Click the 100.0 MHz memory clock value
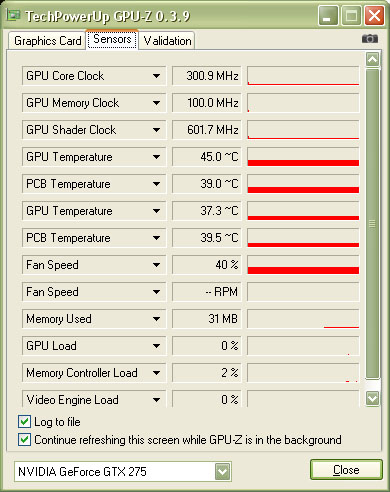 pyautogui.click(x=207, y=103)
